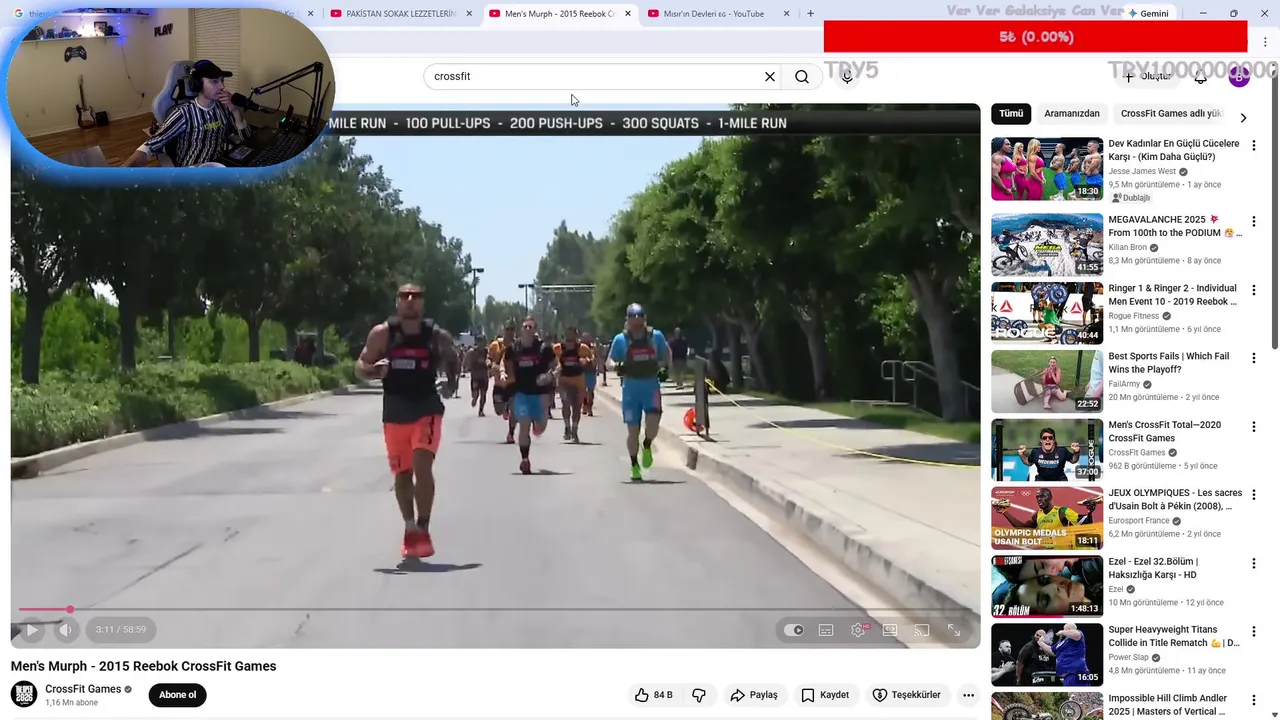Open JEUX OLYMPIQUES Usain Bolt video title

pos(1175,500)
